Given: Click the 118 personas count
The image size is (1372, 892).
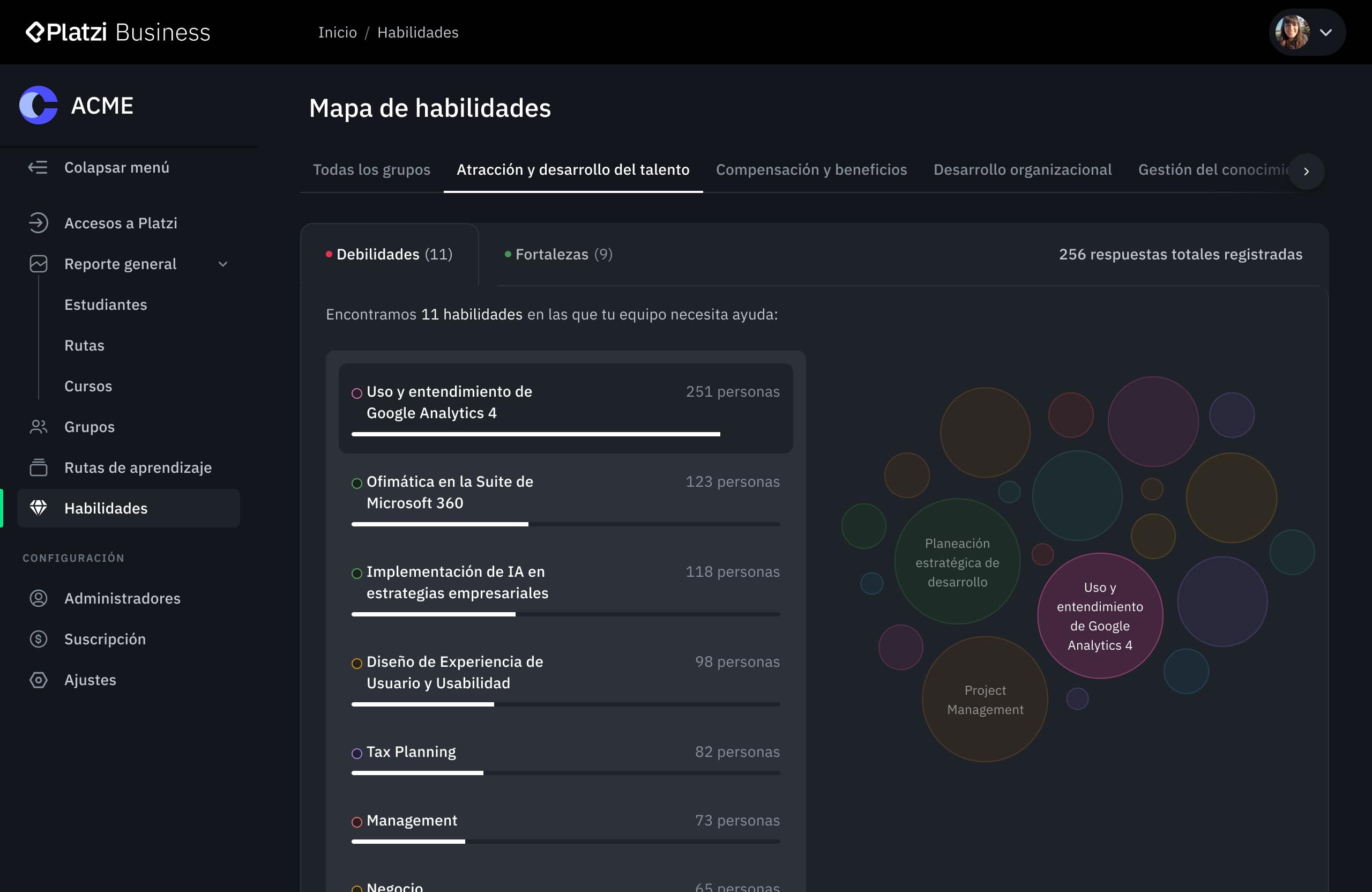Looking at the screenshot, I should (732, 571).
